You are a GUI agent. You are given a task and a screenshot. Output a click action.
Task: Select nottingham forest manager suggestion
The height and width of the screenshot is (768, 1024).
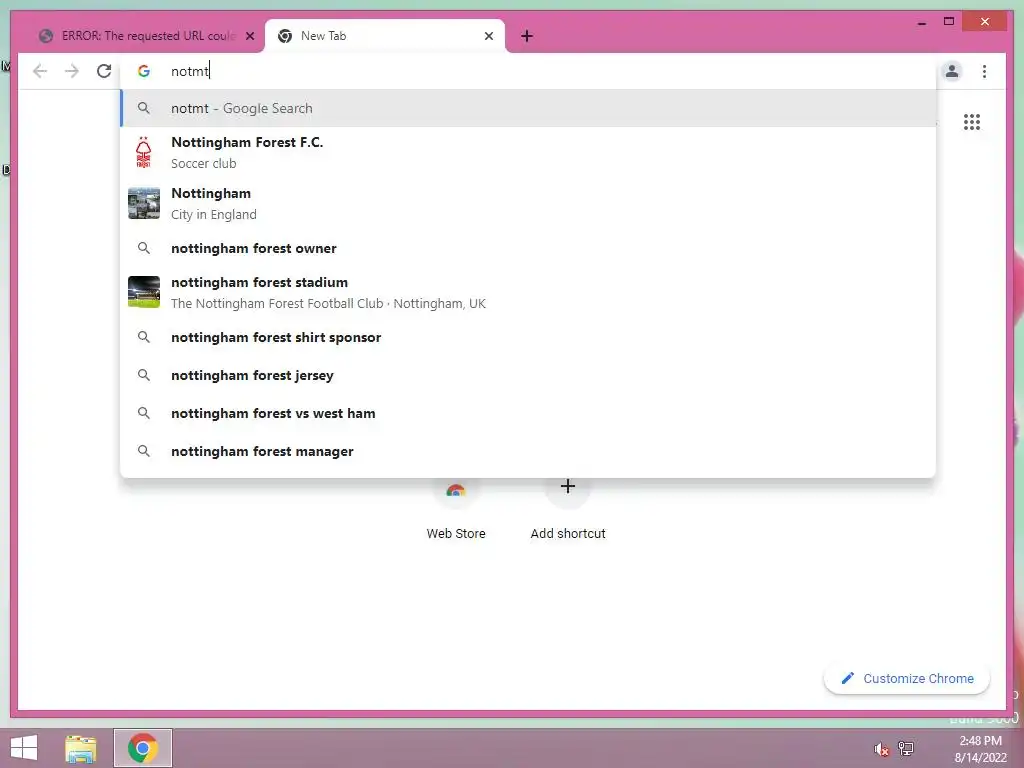click(528, 451)
